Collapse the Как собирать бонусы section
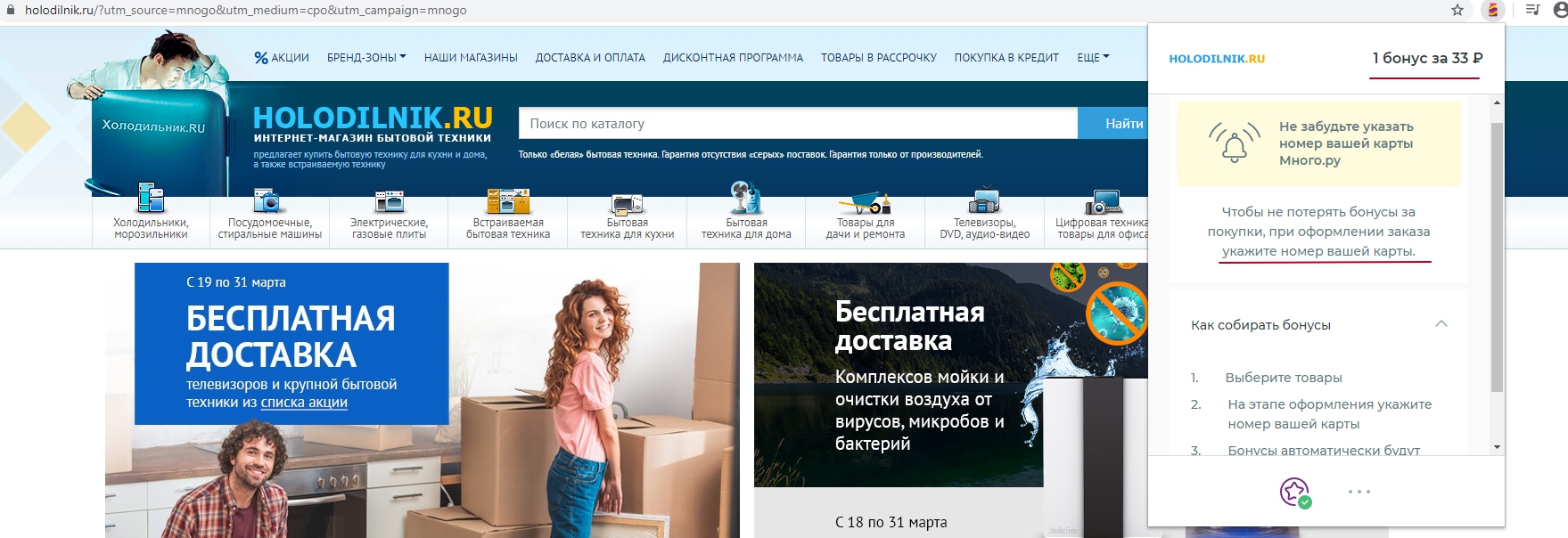The height and width of the screenshot is (538, 1568). pos(1441,324)
